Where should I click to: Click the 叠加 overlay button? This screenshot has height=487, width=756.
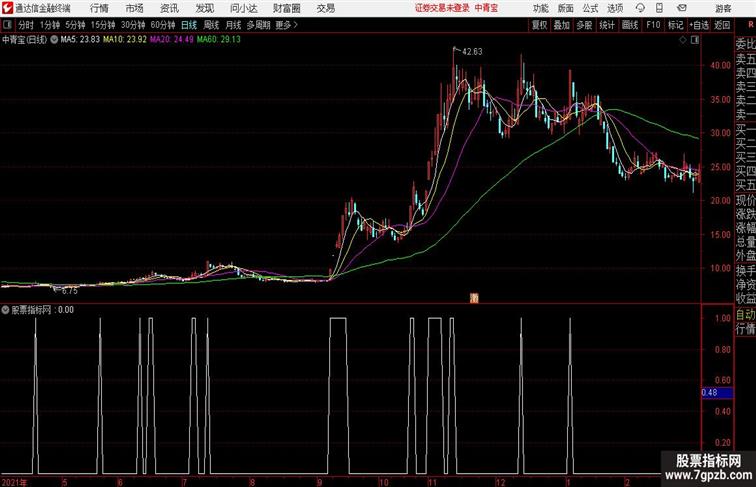562,25
